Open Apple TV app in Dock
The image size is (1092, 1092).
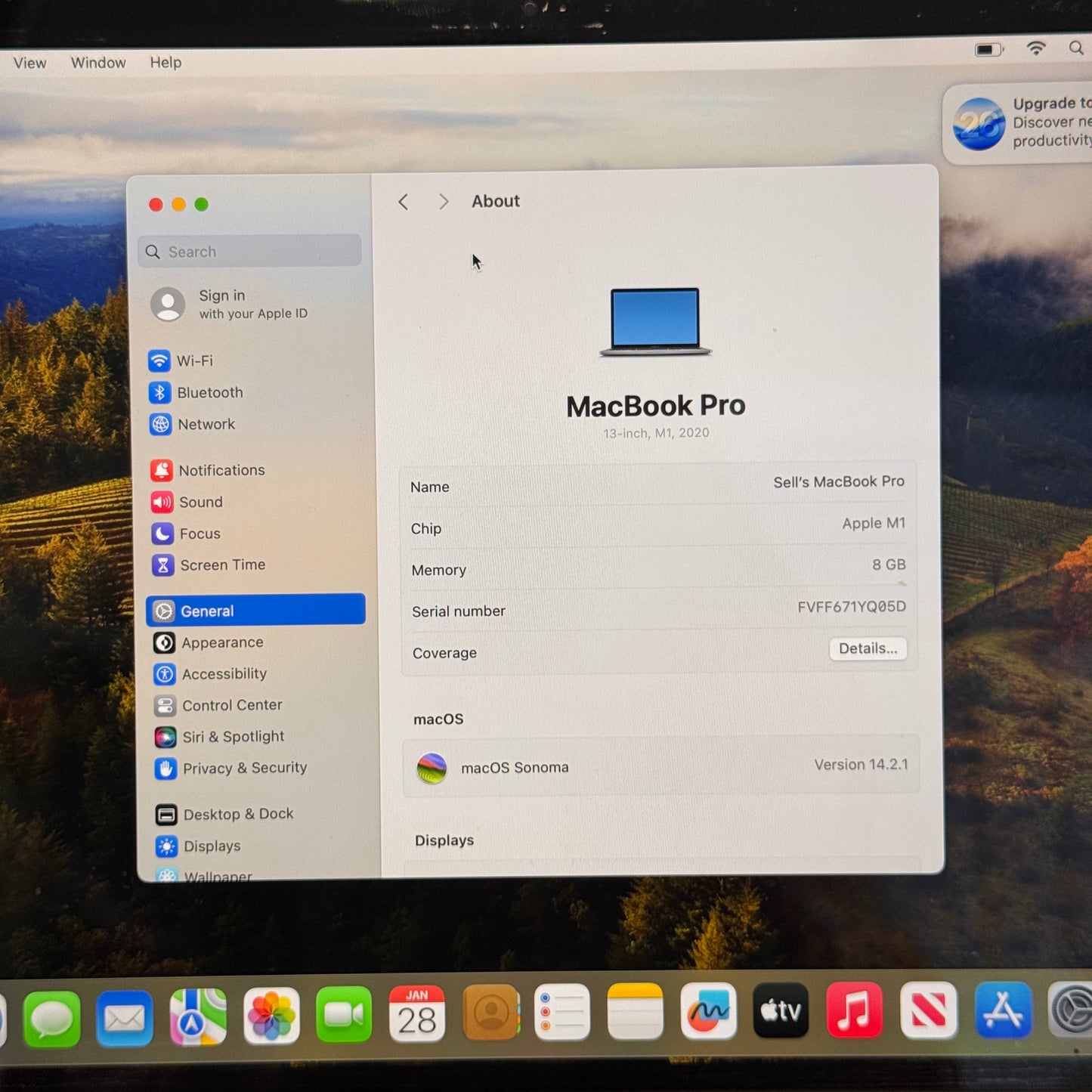781,1010
